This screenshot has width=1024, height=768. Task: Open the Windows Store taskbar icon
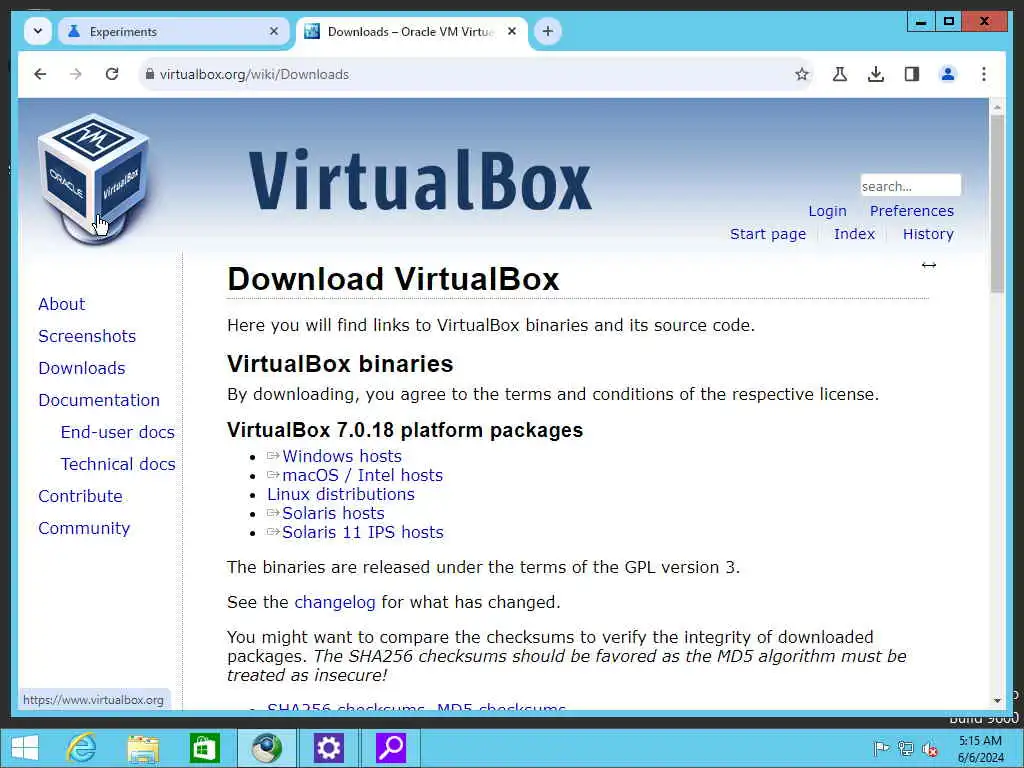(x=204, y=748)
